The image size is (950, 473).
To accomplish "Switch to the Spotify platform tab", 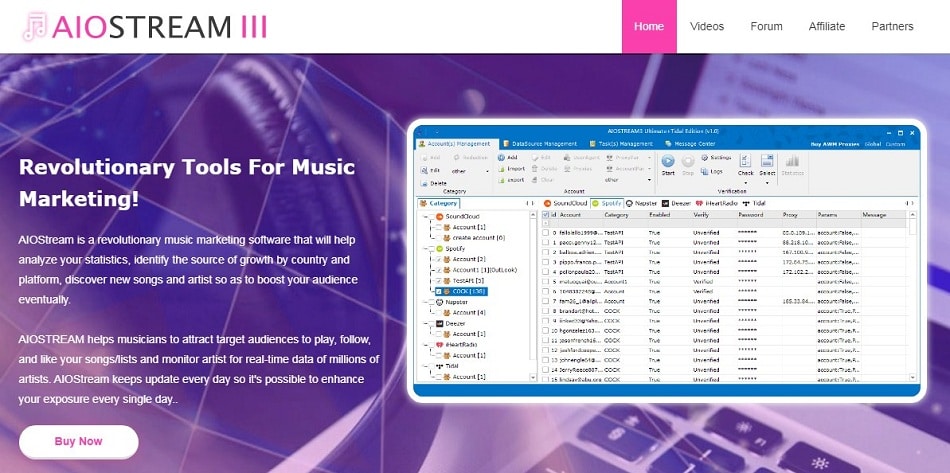I will pos(607,203).
